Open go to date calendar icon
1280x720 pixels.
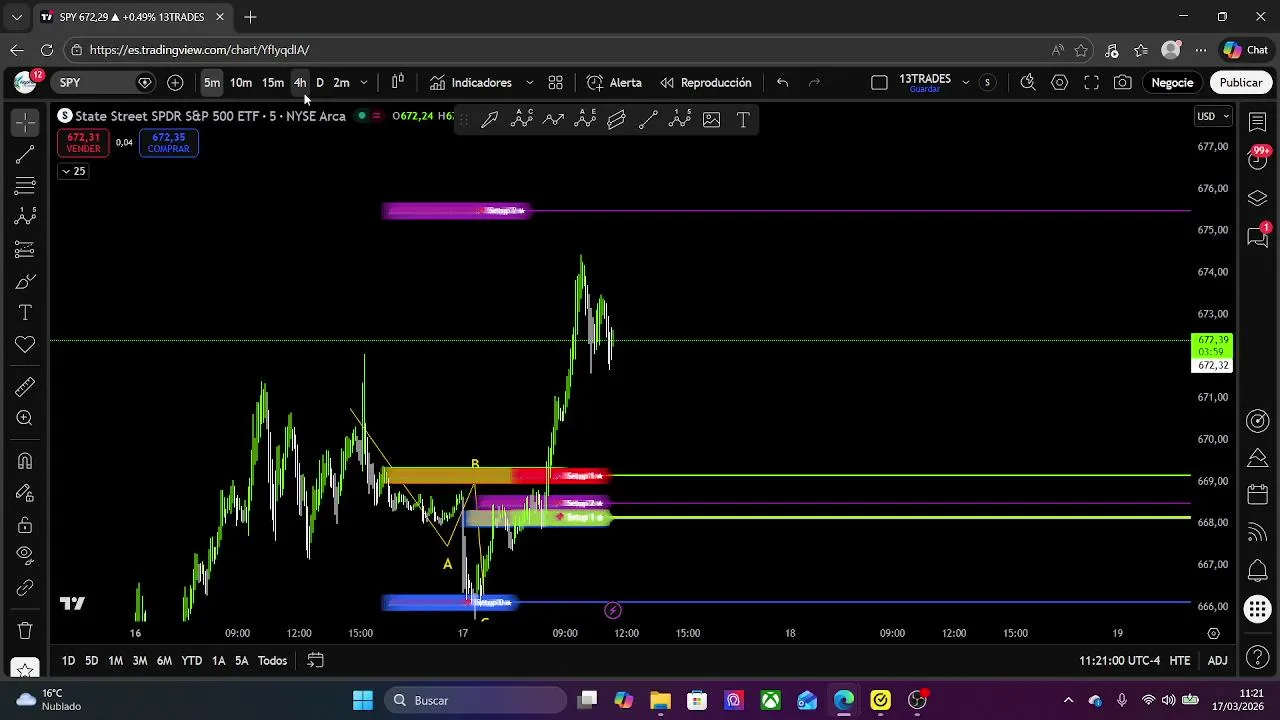315,660
